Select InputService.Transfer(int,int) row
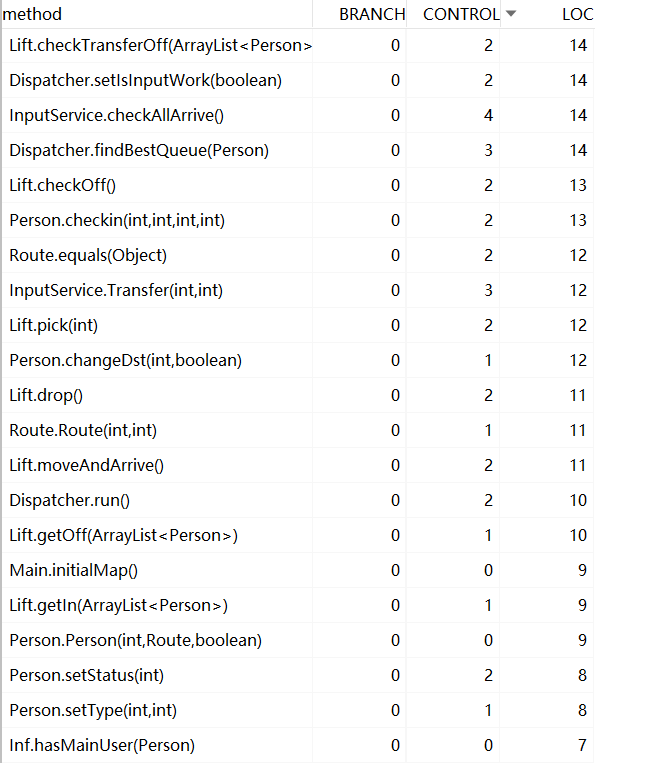 298,291
